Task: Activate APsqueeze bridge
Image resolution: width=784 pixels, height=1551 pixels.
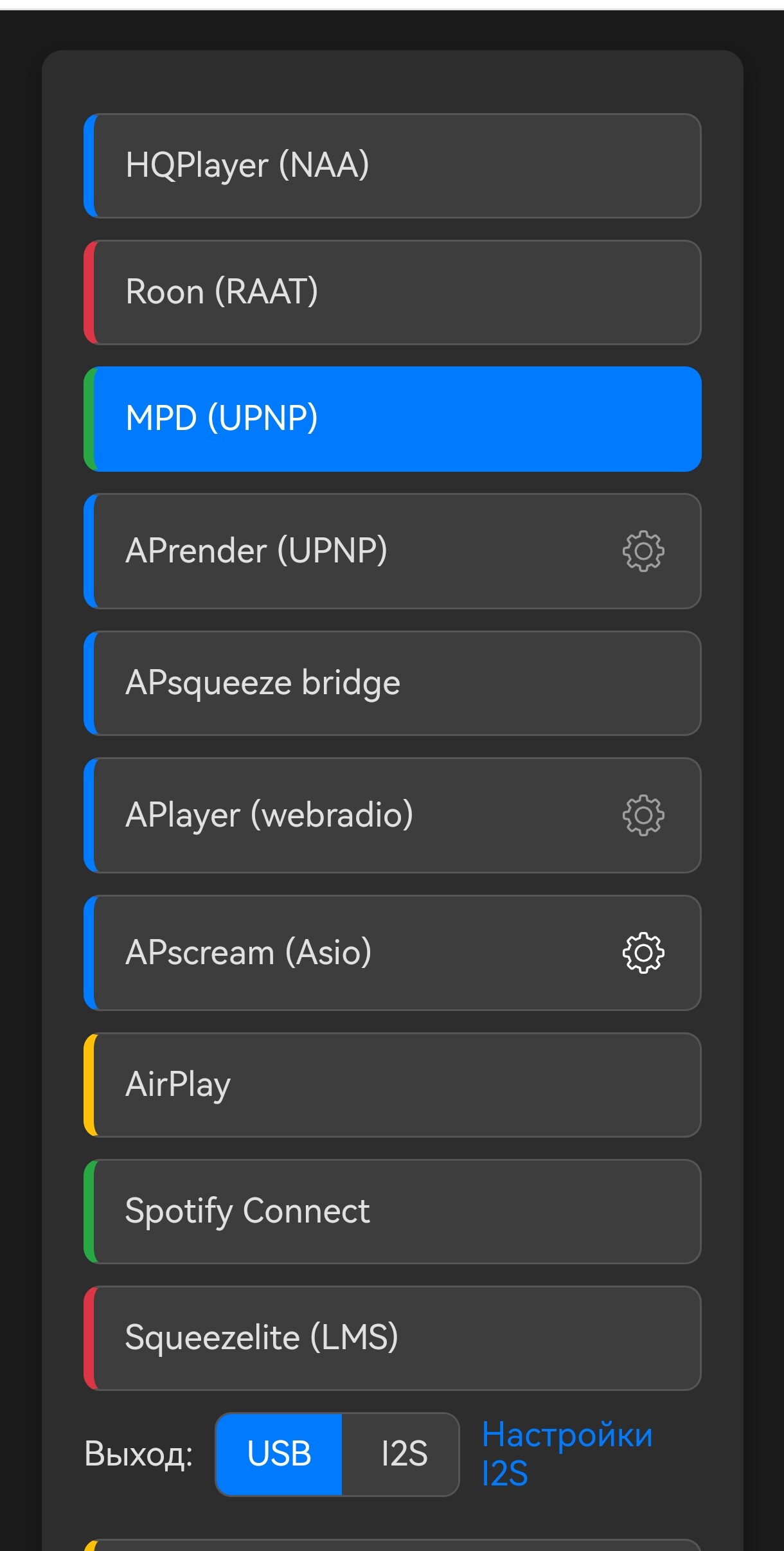Action: 393,683
